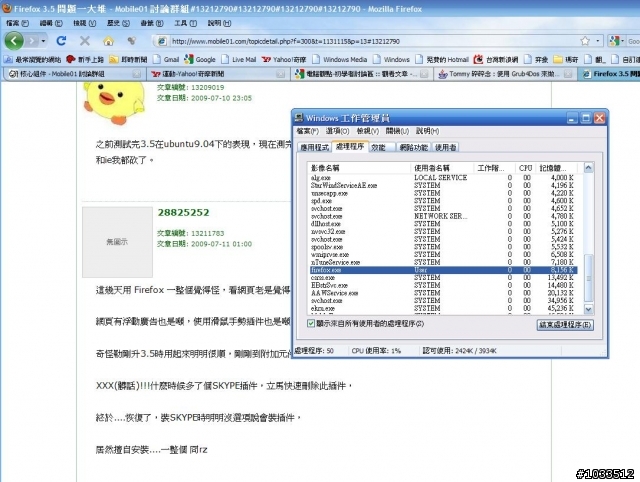Viewport: 640px width, 482px height.
Task: Open the 歷史 menu in Firefox
Action: 118,23
